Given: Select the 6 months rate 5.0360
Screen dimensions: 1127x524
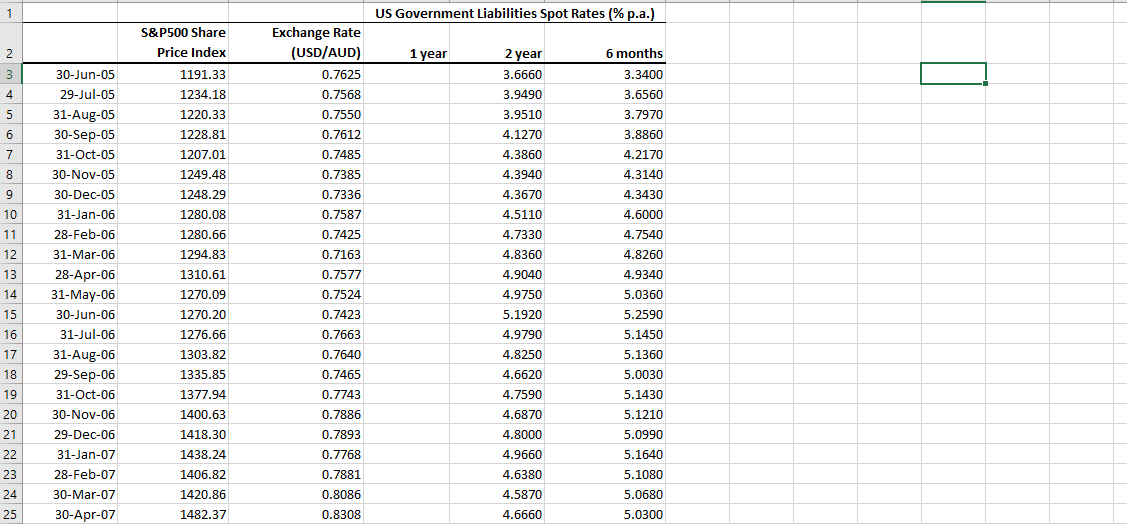Looking at the screenshot, I should coord(605,295).
